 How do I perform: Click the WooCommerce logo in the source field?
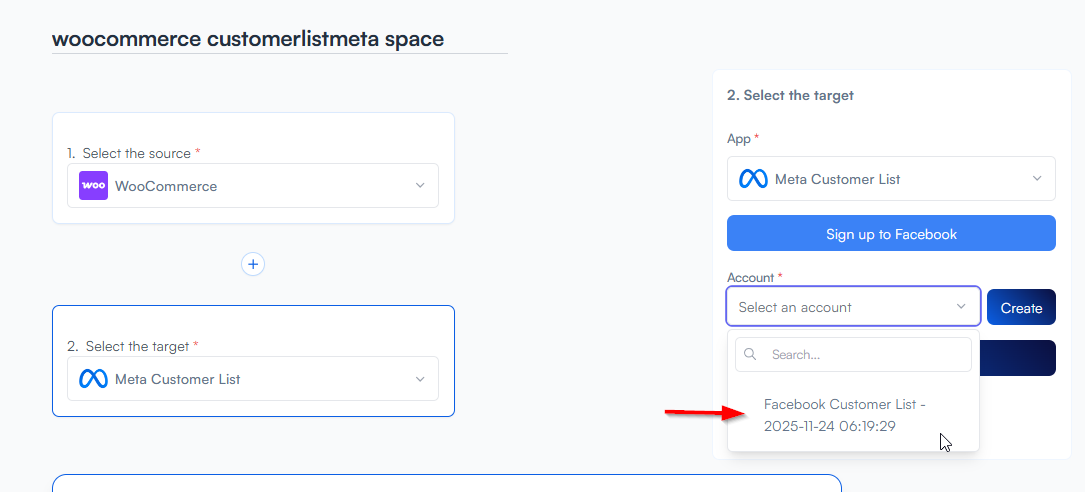pyautogui.click(x=94, y=186)
